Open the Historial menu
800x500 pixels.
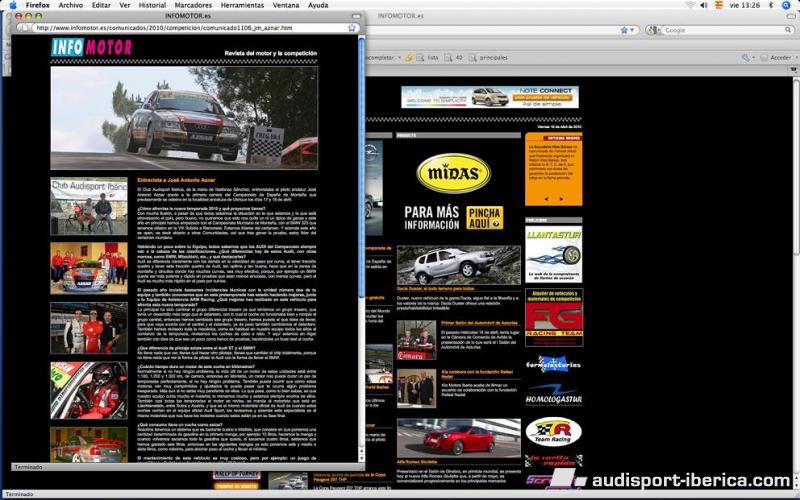coord(152,5)
